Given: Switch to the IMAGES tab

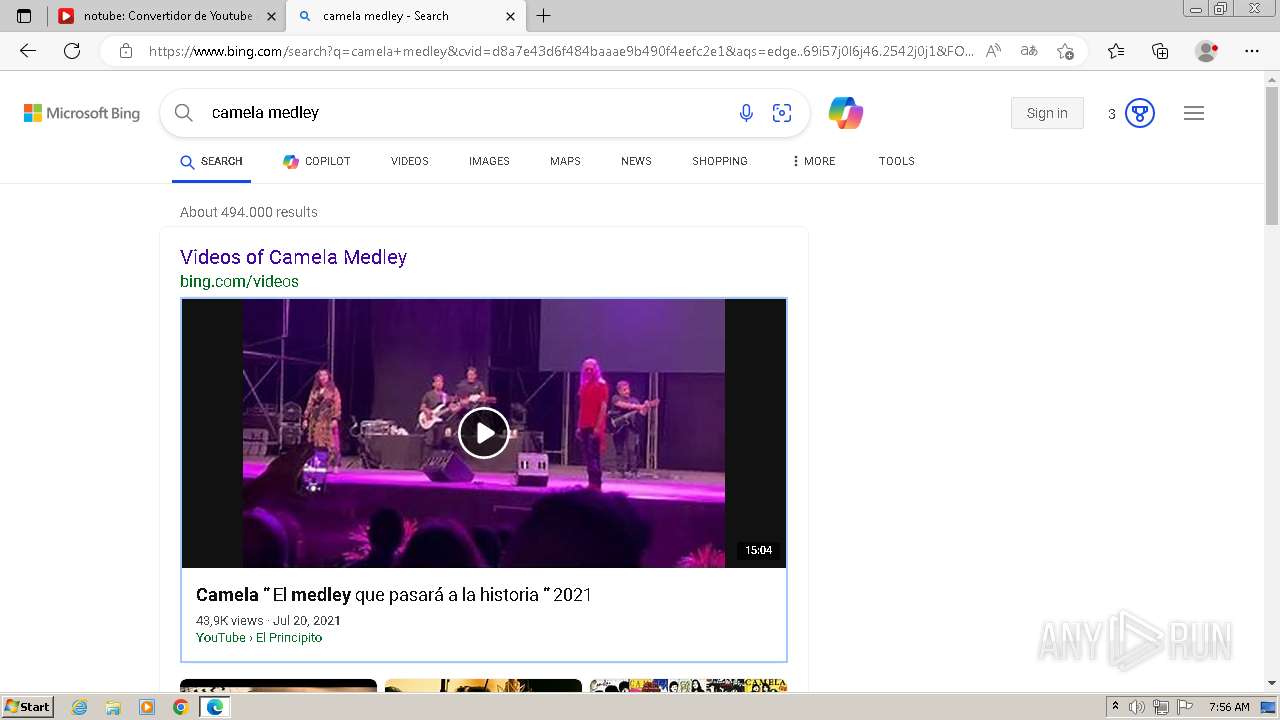Looking at the screenshot, I should (x=489, y=161).
